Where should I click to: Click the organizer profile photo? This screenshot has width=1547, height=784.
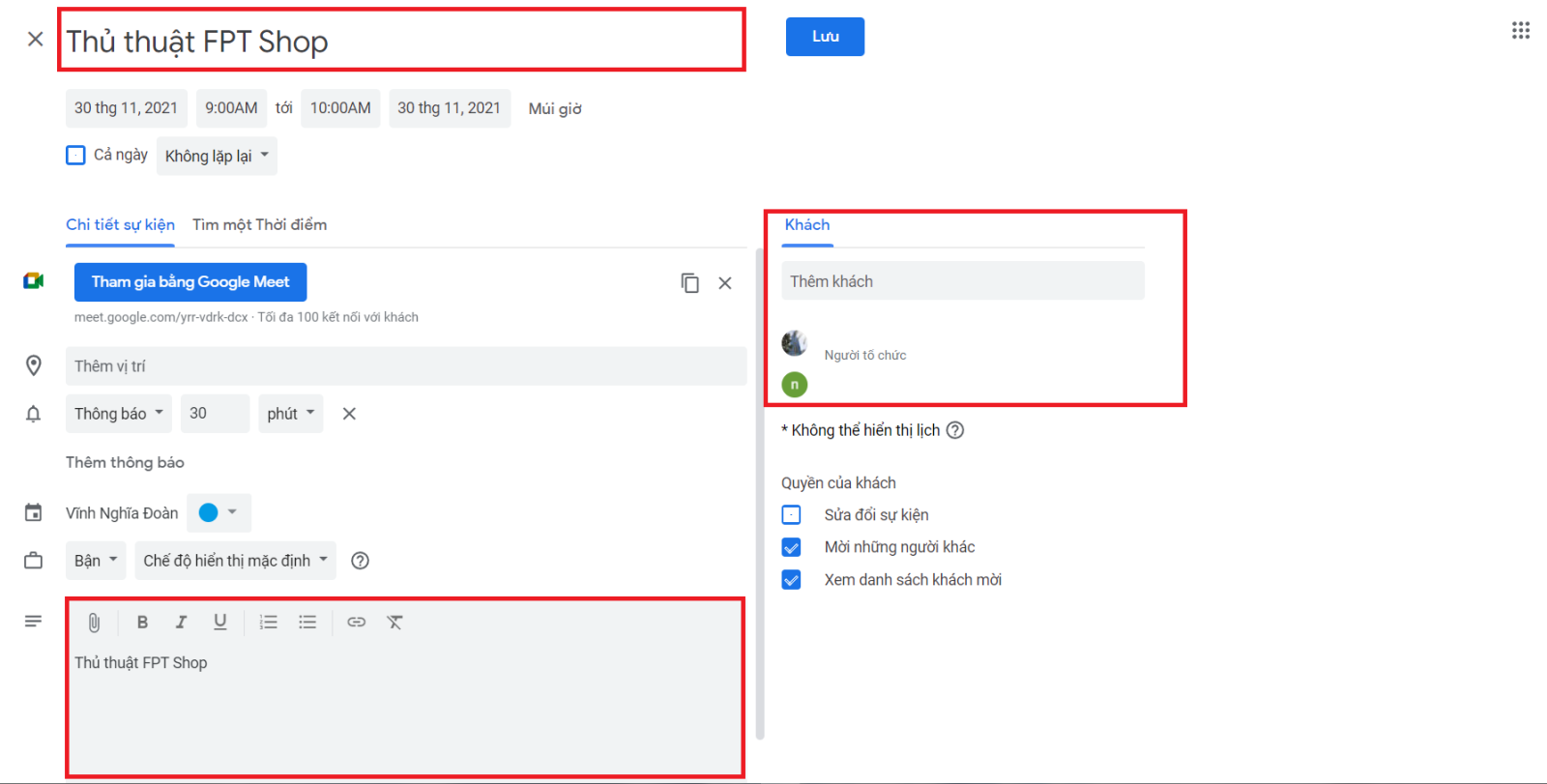click(795, 343)
